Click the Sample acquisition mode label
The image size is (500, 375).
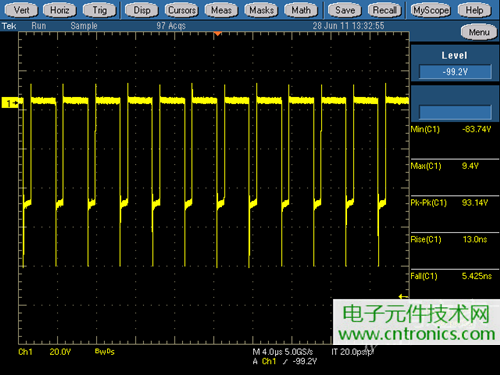pyautogui.click(x=84, y=26)
